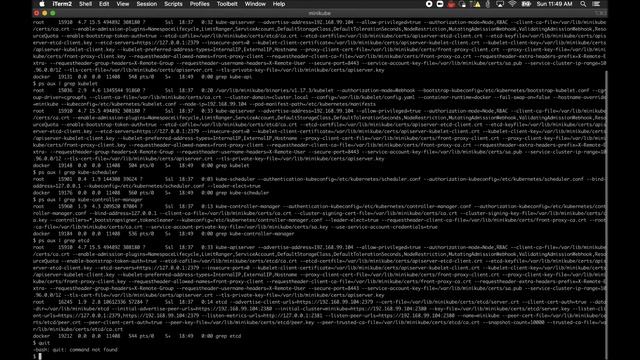Open the Toolbelt menu
Image resolution: width=640 pixels, height=360 pixels.
(x=227, y=4)
